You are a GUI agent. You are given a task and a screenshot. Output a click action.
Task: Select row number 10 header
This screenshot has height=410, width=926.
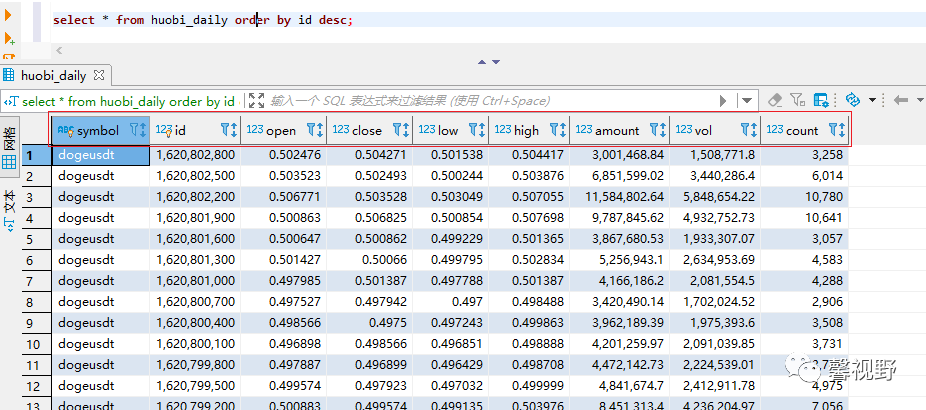pos(35,344)
